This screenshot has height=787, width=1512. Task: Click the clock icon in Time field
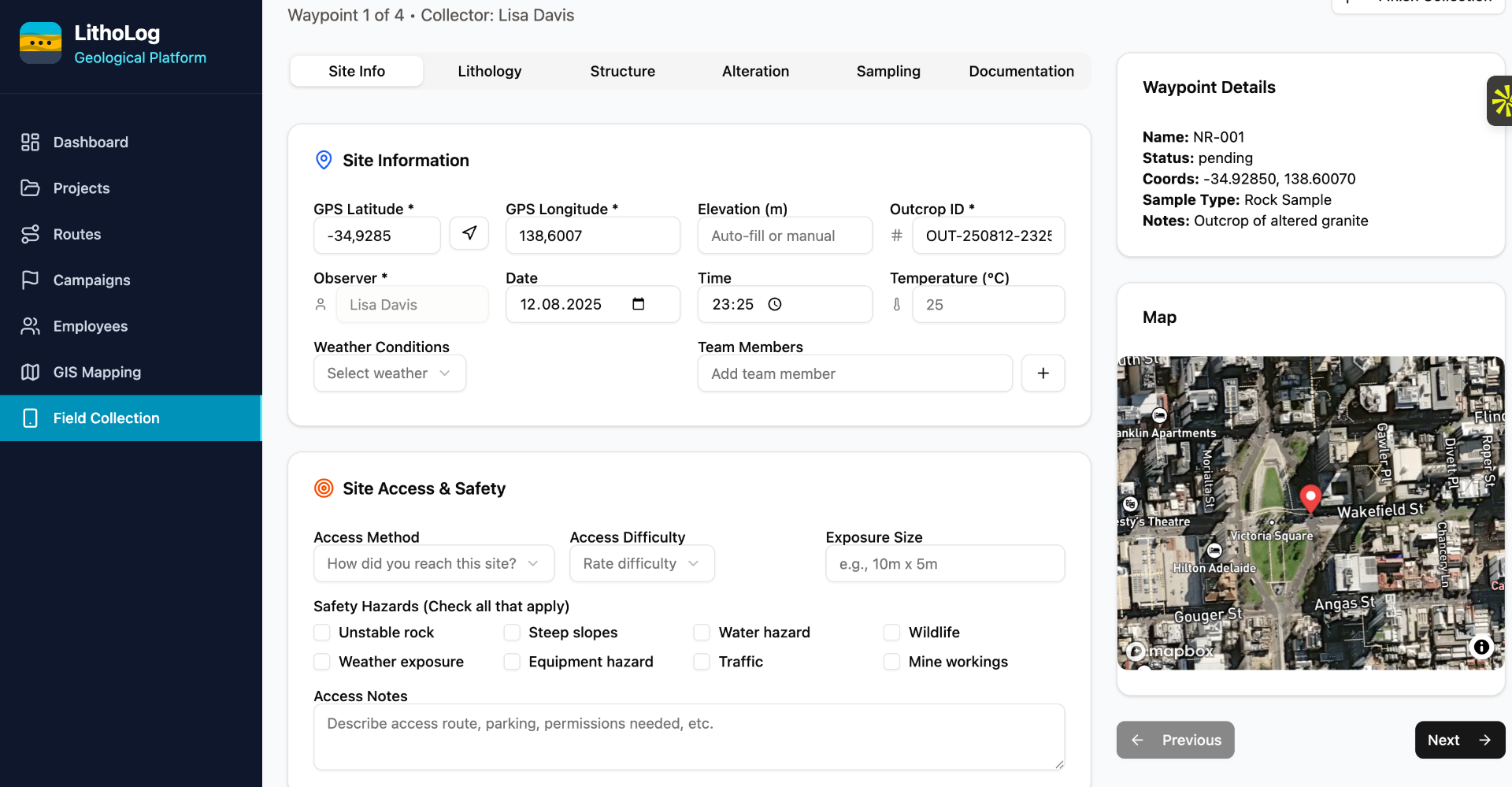775,304
